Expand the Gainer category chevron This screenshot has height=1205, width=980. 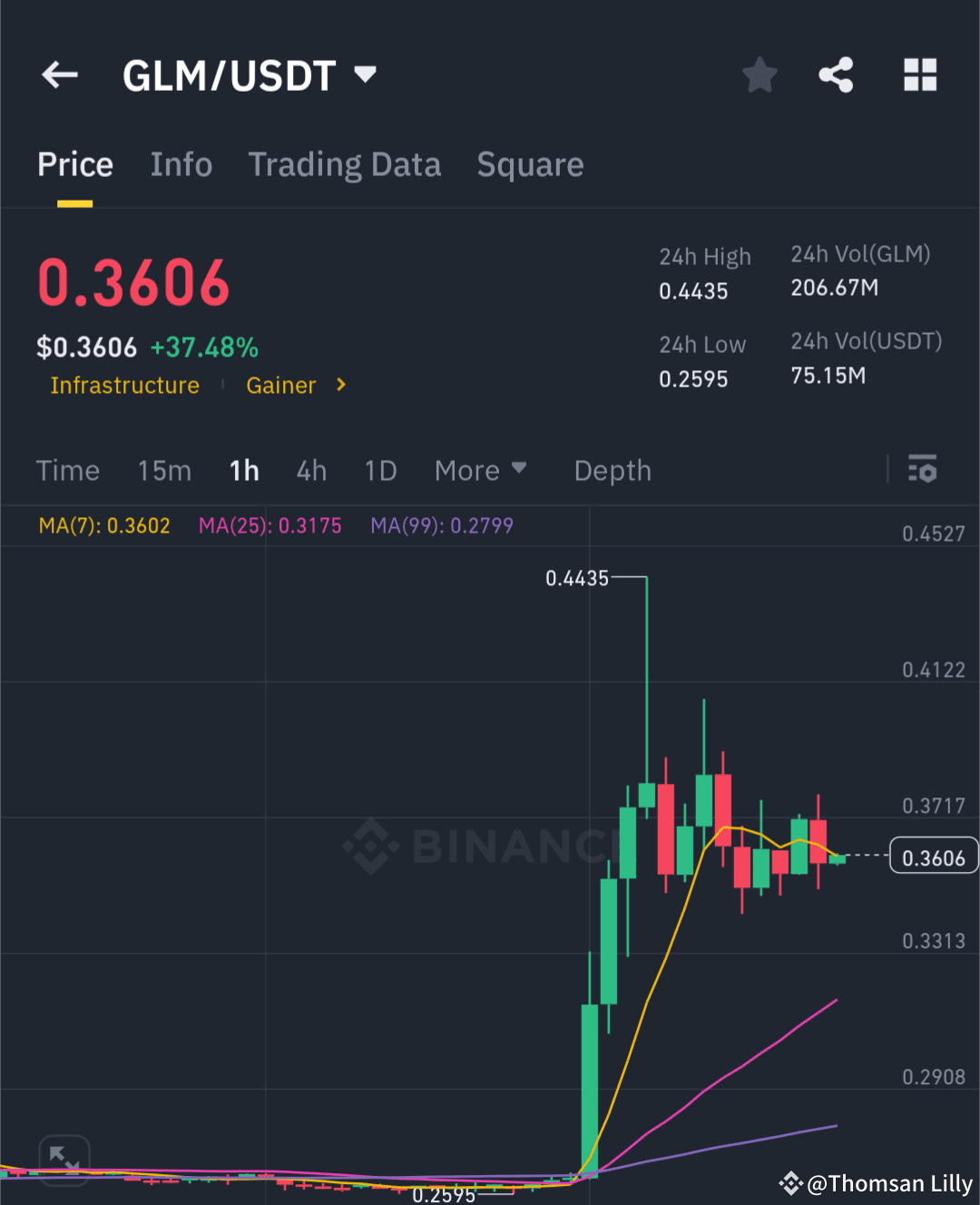[340, 385]
